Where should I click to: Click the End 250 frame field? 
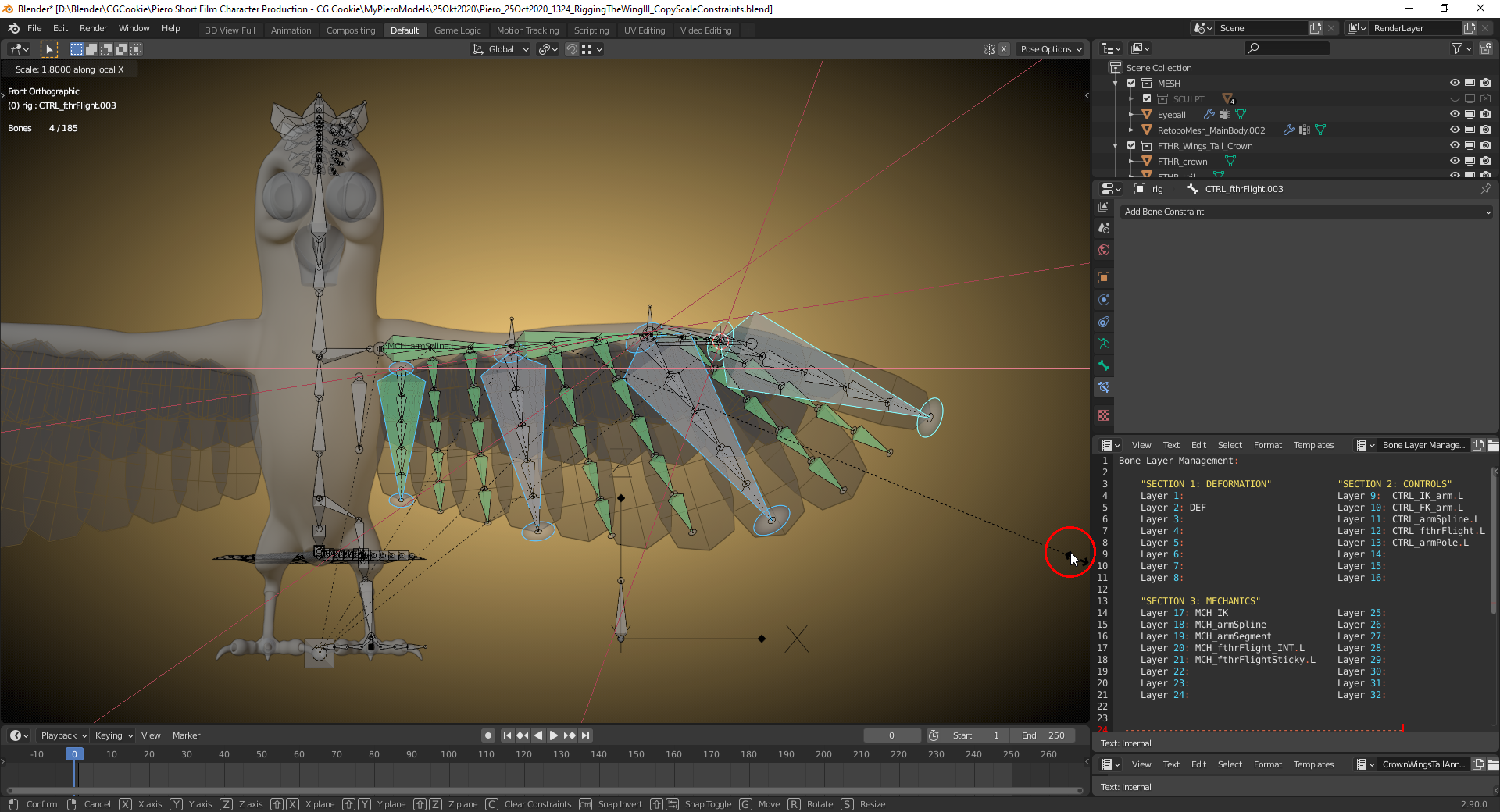pyautogui.click(x=1043, y=735)
